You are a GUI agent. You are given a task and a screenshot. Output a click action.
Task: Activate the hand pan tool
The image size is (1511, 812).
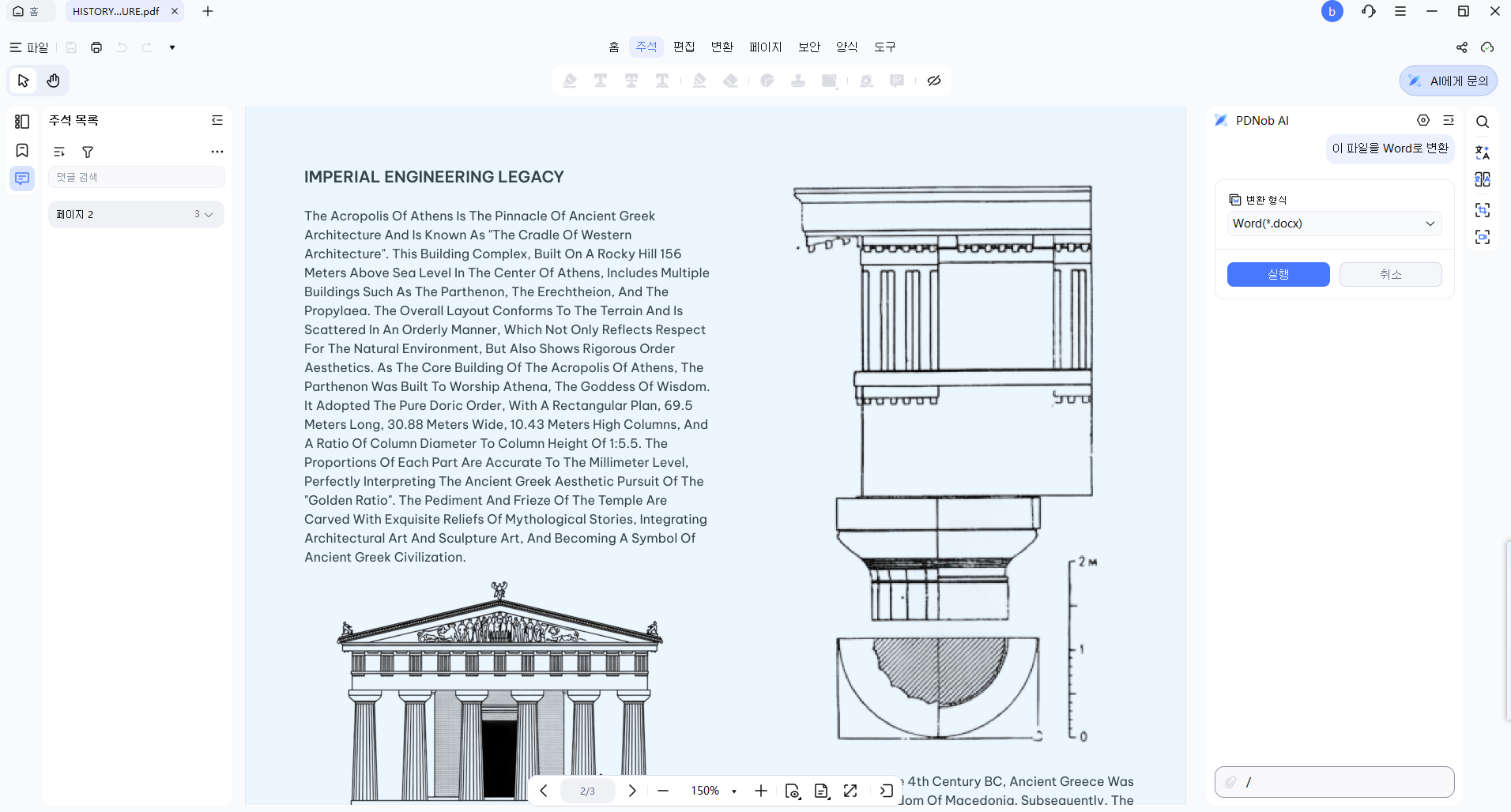(x=53, y=81)
